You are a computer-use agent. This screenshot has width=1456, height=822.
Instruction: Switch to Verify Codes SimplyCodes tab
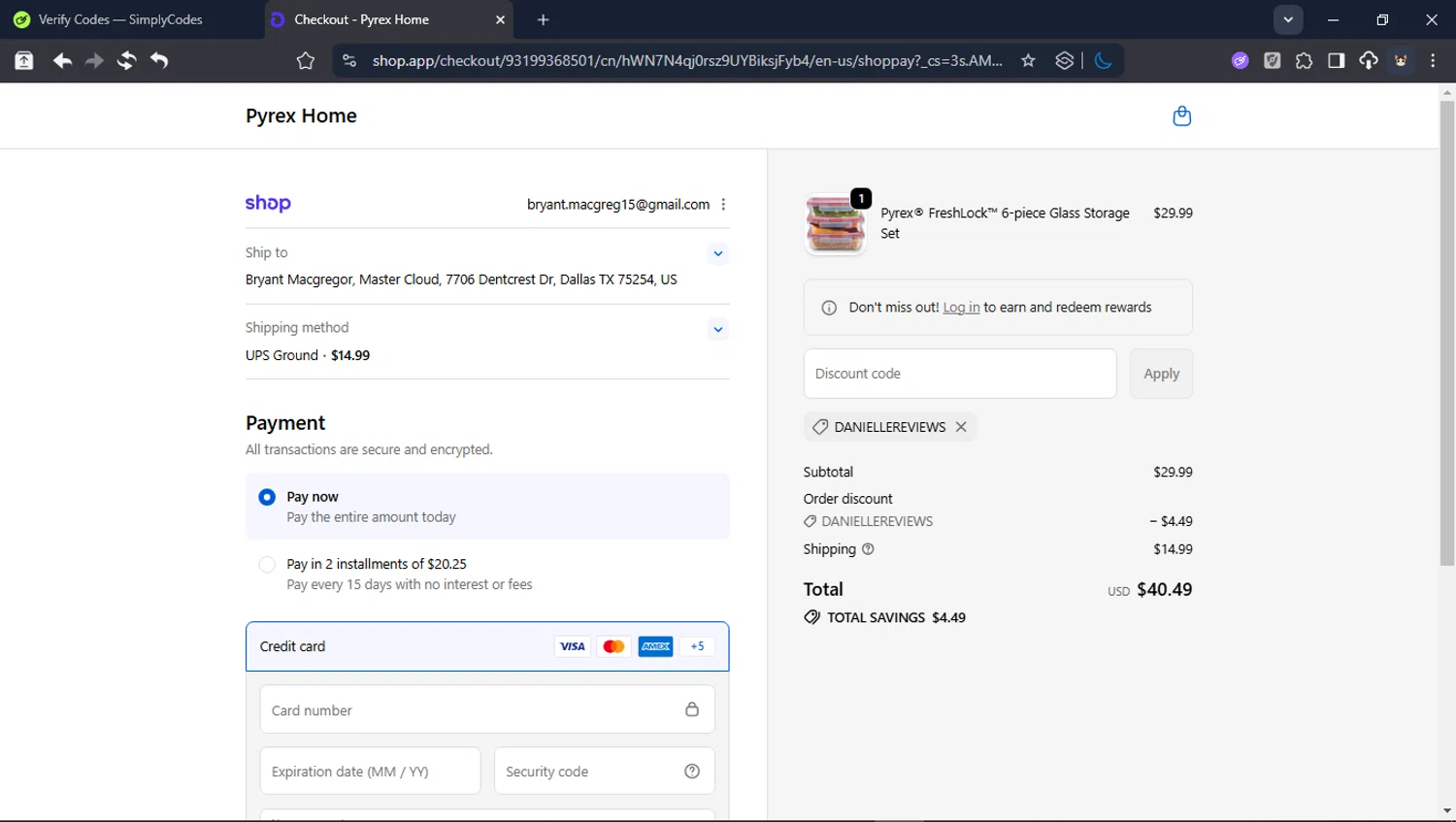click(x=121, y=19)
